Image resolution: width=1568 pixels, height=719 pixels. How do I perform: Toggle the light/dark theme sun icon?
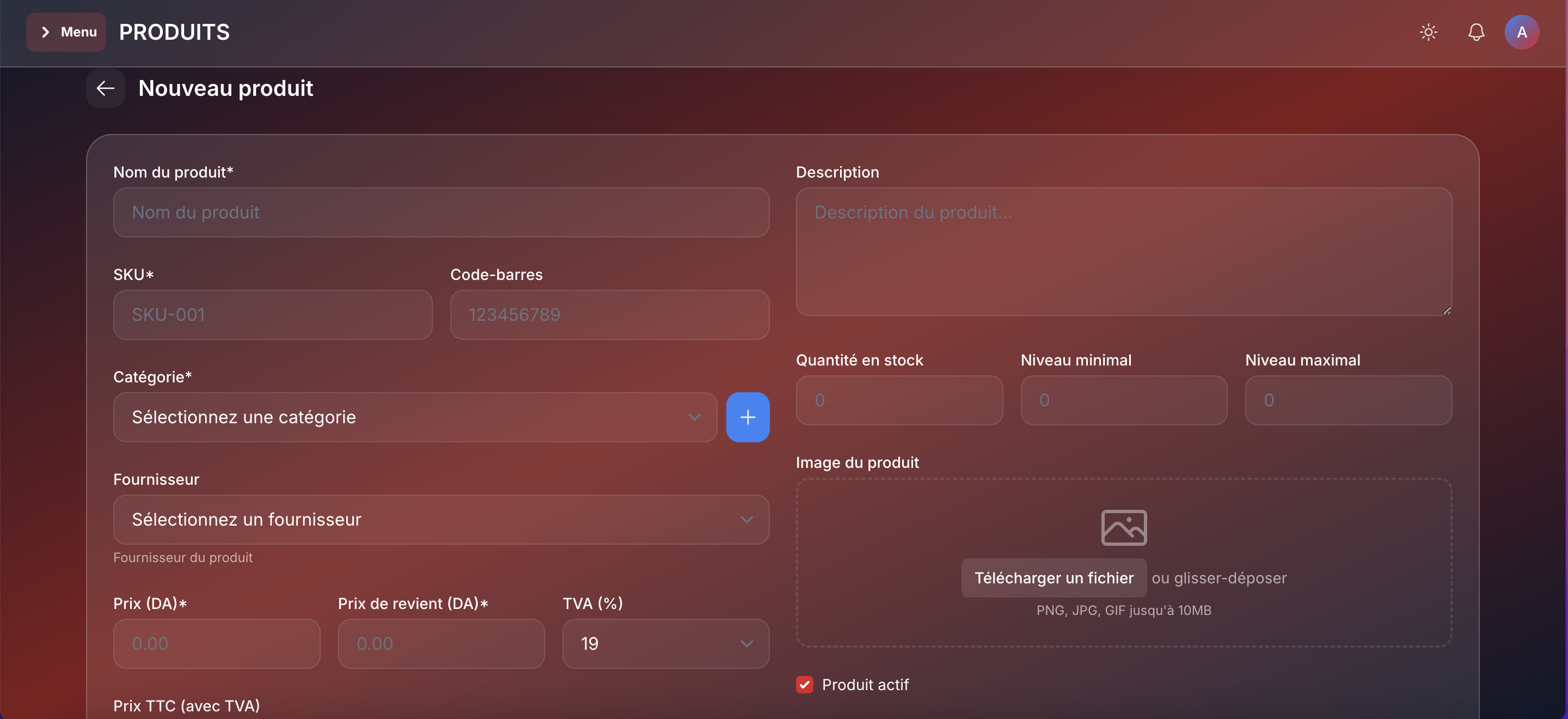(1428, 32)
